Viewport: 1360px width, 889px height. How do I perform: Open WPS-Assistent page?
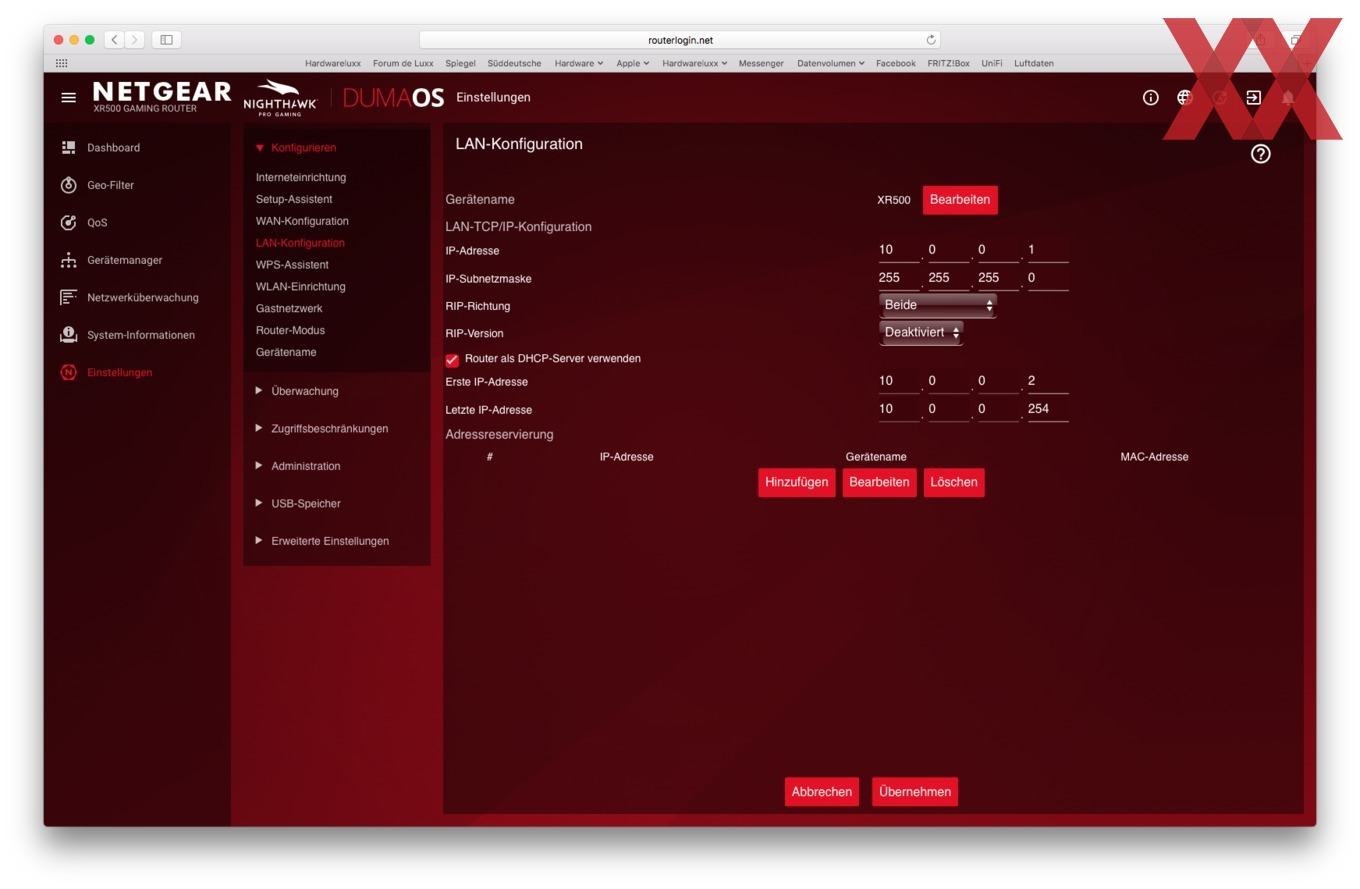click(292, 265)
